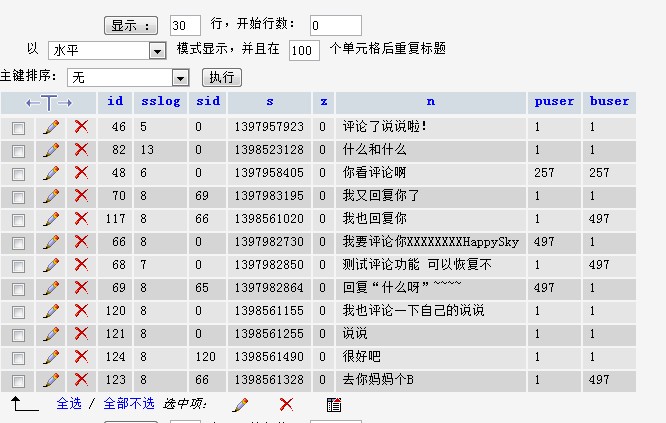Sort by the sid column header
The image size is (666, 423).
[x=208, y=101]
